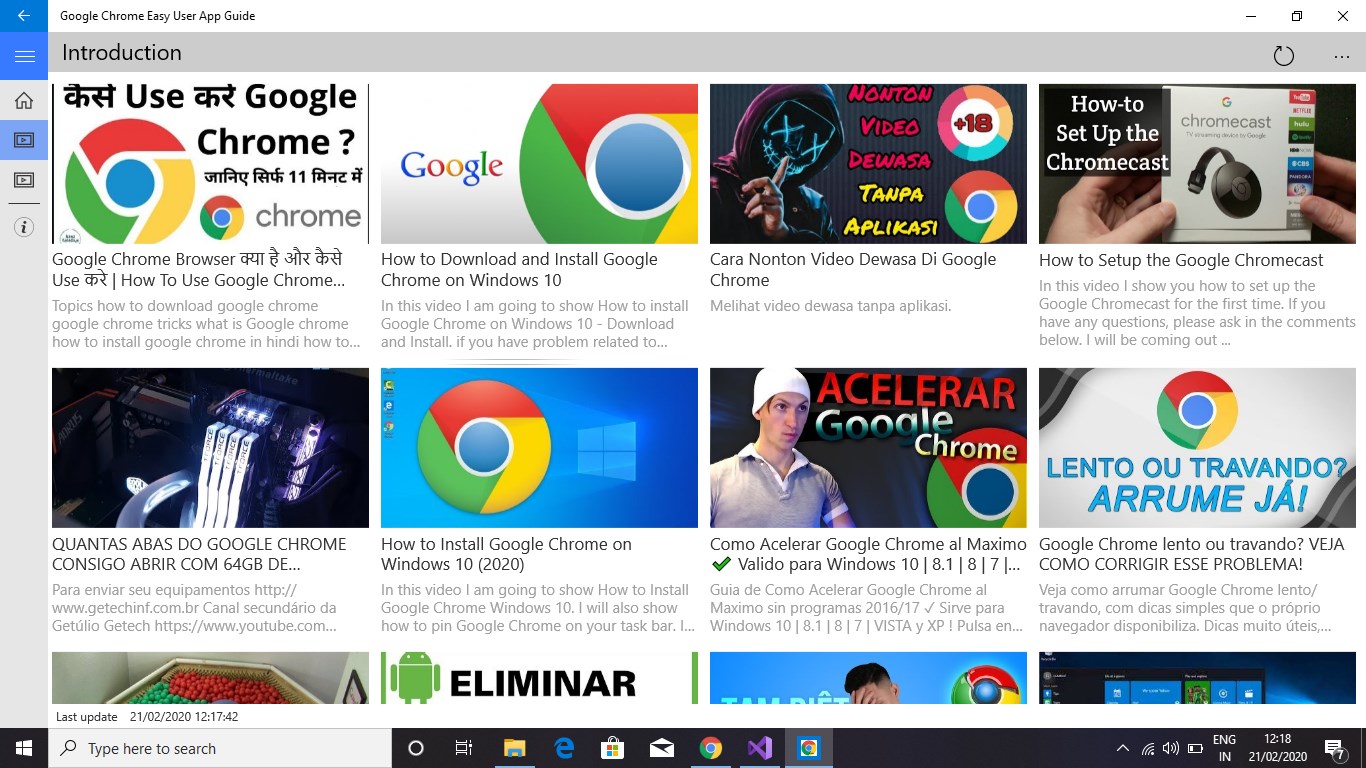Click the window title 'Google Chrome Easy User App Guide'
This screenshot has width=1366, height=768.
(157, 16)
